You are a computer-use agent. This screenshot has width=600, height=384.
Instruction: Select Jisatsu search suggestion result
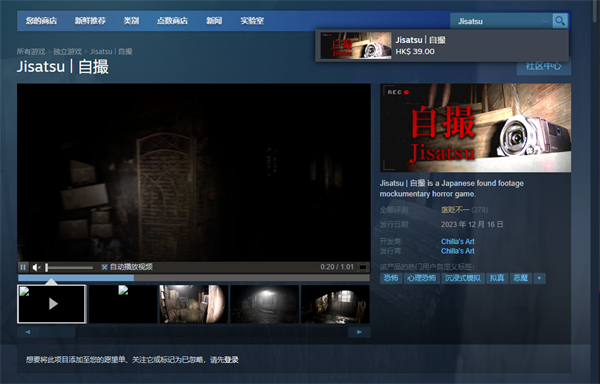pos(442,46)
